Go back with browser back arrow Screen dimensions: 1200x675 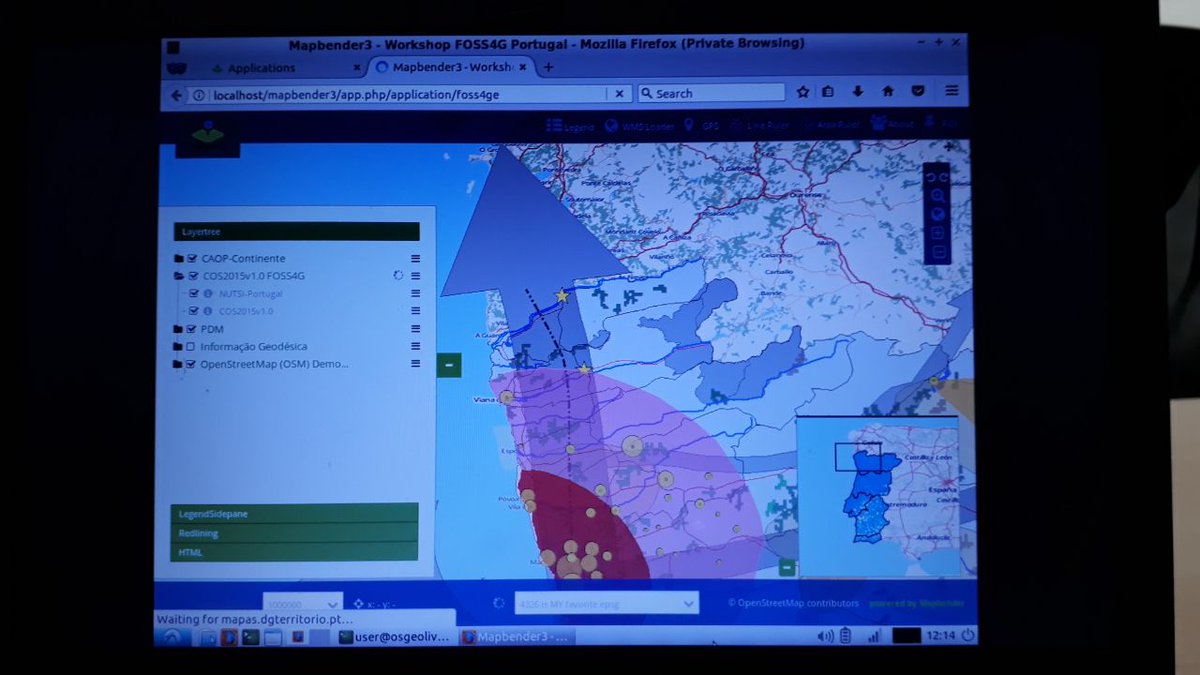click(x=177, y=95)
